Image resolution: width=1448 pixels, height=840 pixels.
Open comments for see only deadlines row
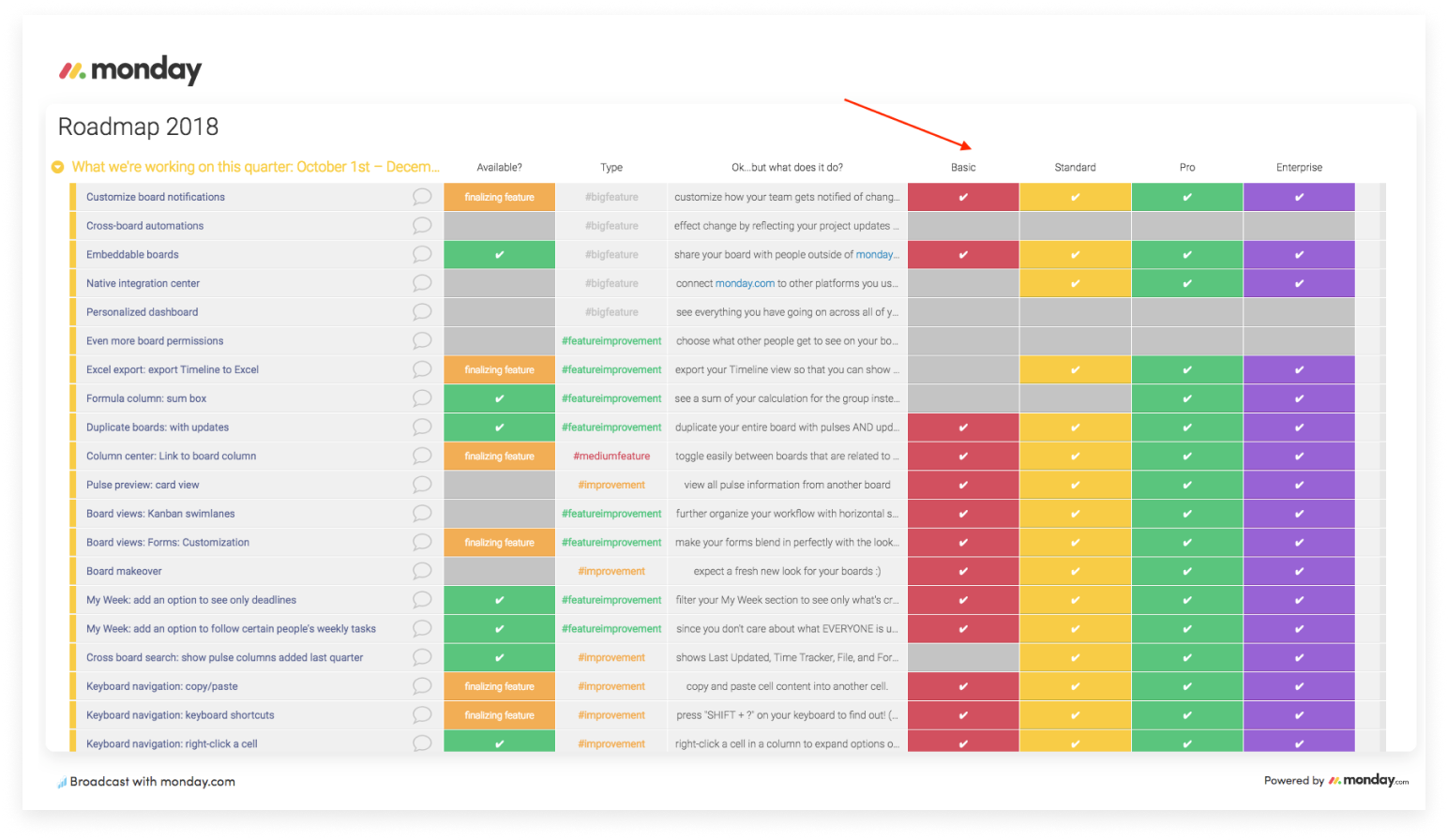pyautogui.click(x=422, y=600)
